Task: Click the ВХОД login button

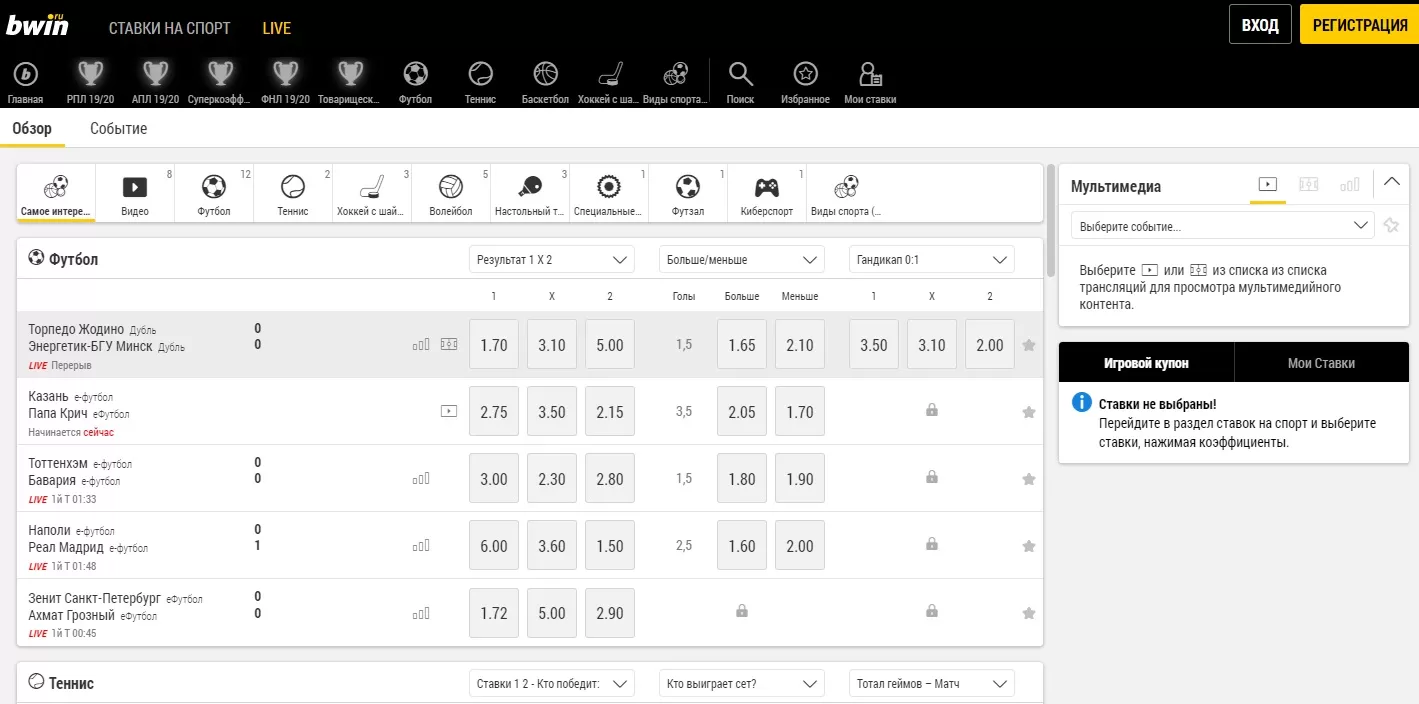Action: pyautogui.click(x=1260, y=25)
